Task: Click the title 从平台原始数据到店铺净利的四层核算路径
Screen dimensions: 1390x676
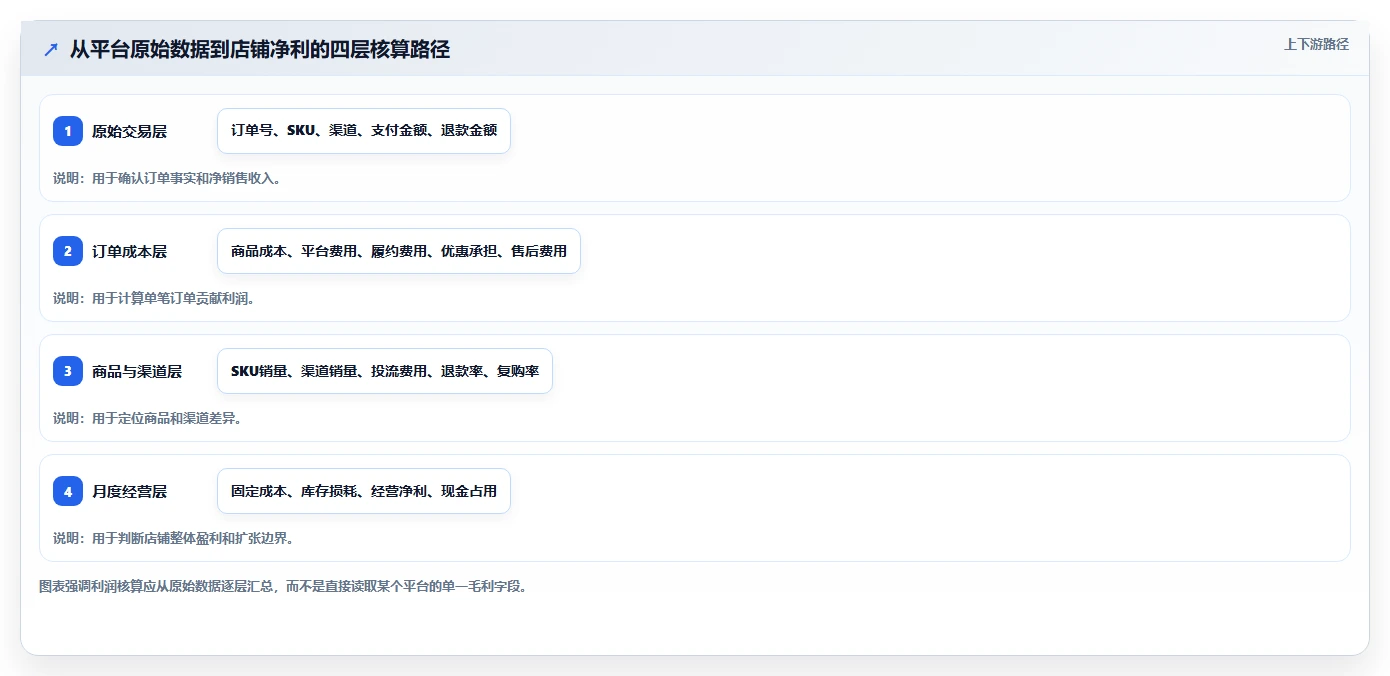Action: (260, 49)
